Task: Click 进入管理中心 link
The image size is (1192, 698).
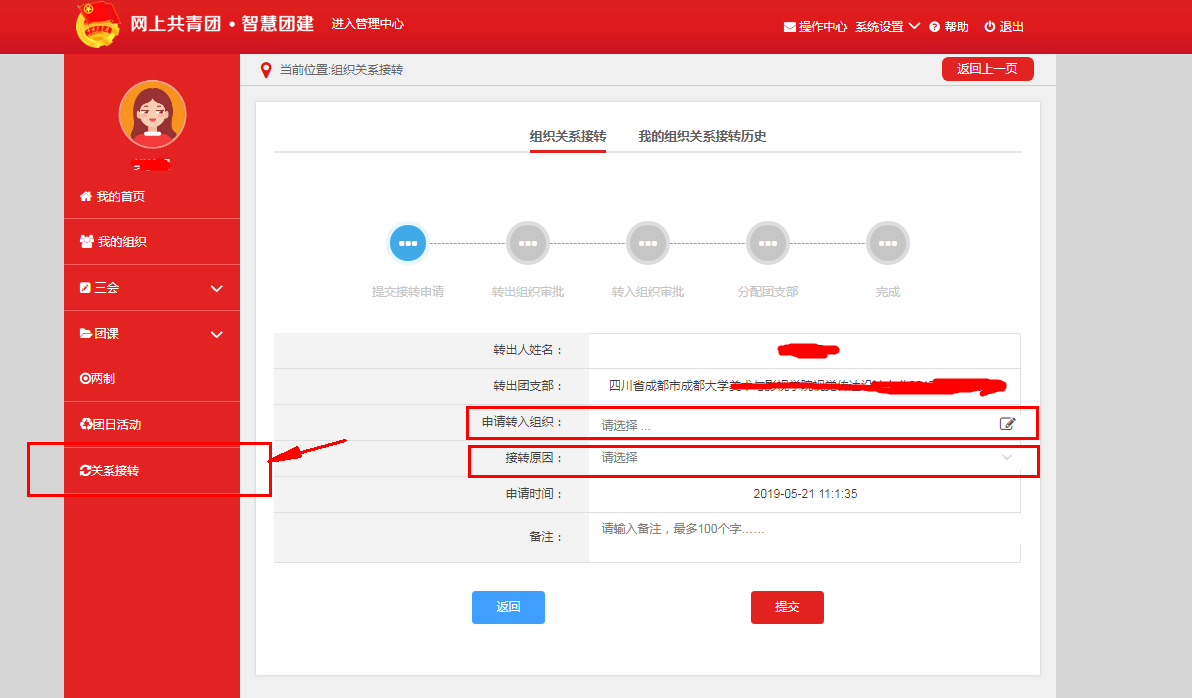Action: [x=367, y=24]
